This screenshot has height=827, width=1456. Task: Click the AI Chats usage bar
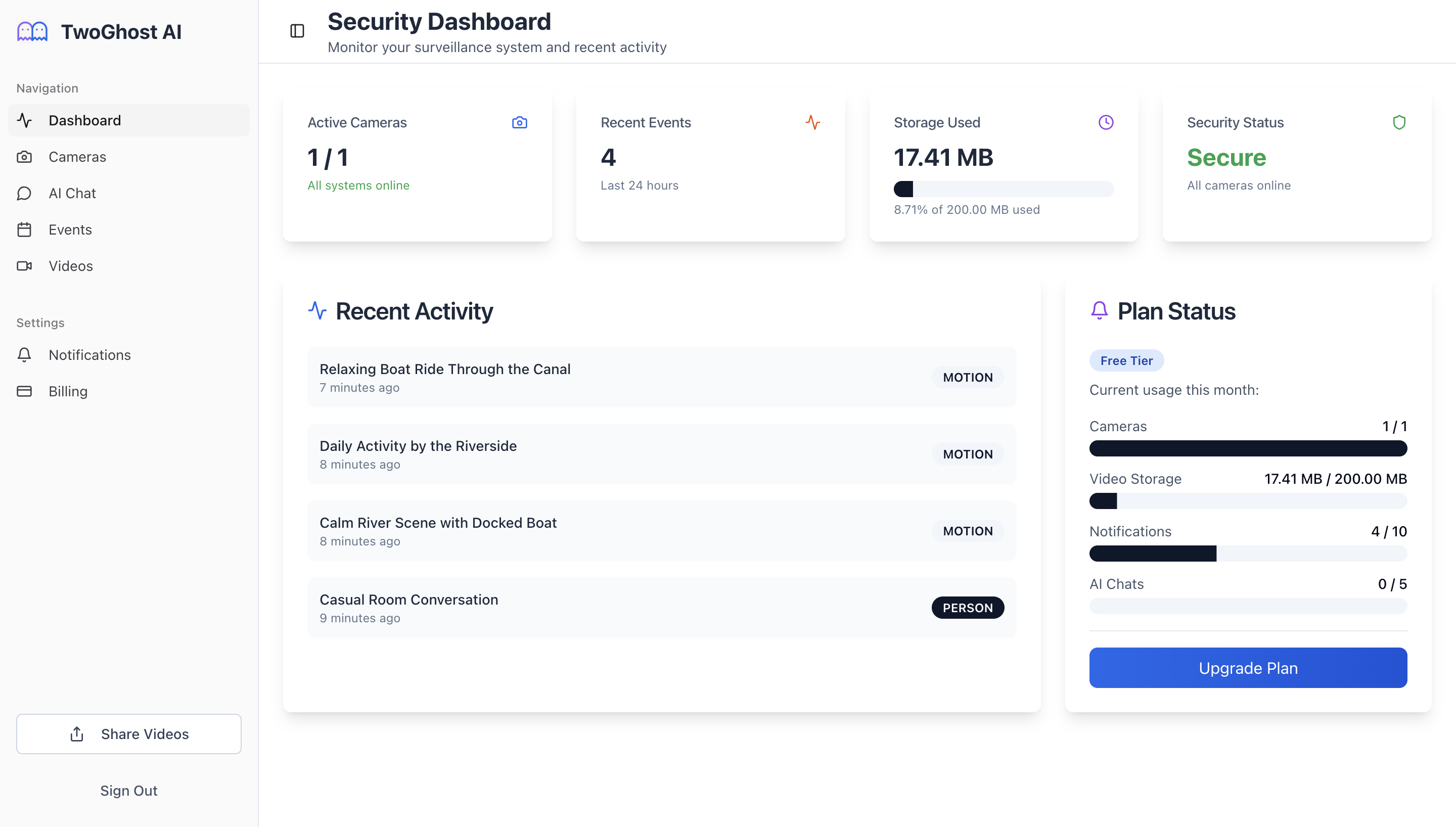pos(1248,606)
